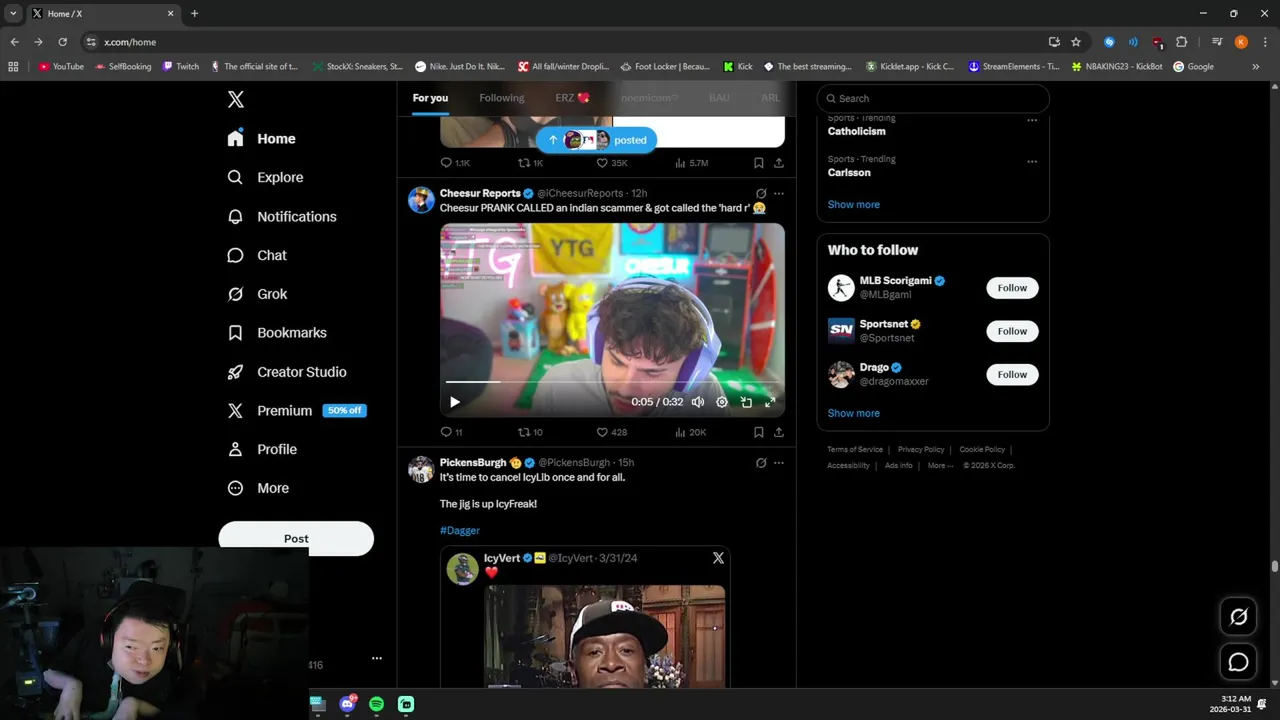Open the tab search dropdown
Image resolution: width=1280 pixels, height=720 pixels.
(x=13, y=13)
